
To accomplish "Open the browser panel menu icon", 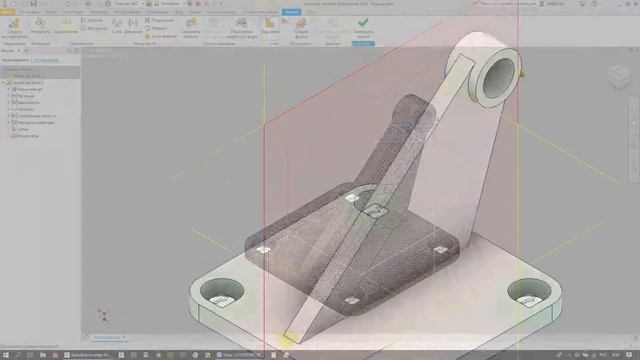I will [76, 51].
